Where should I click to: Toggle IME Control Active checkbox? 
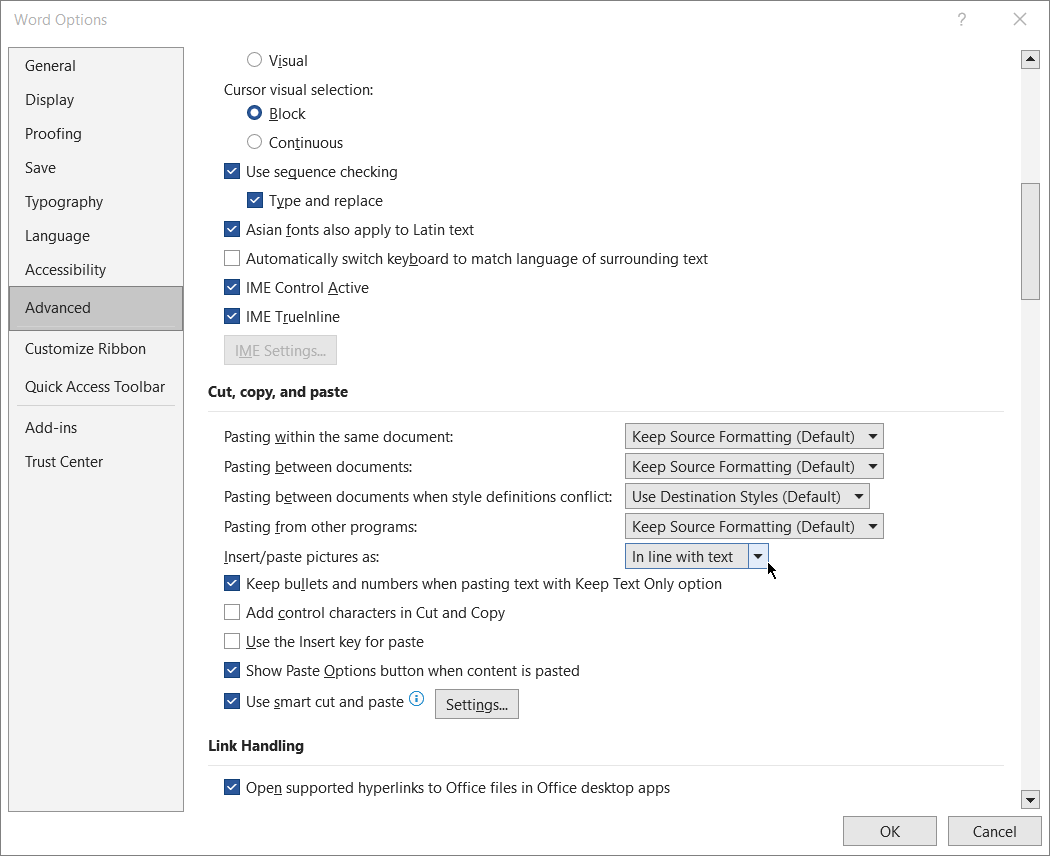click(x=232, y=287)
